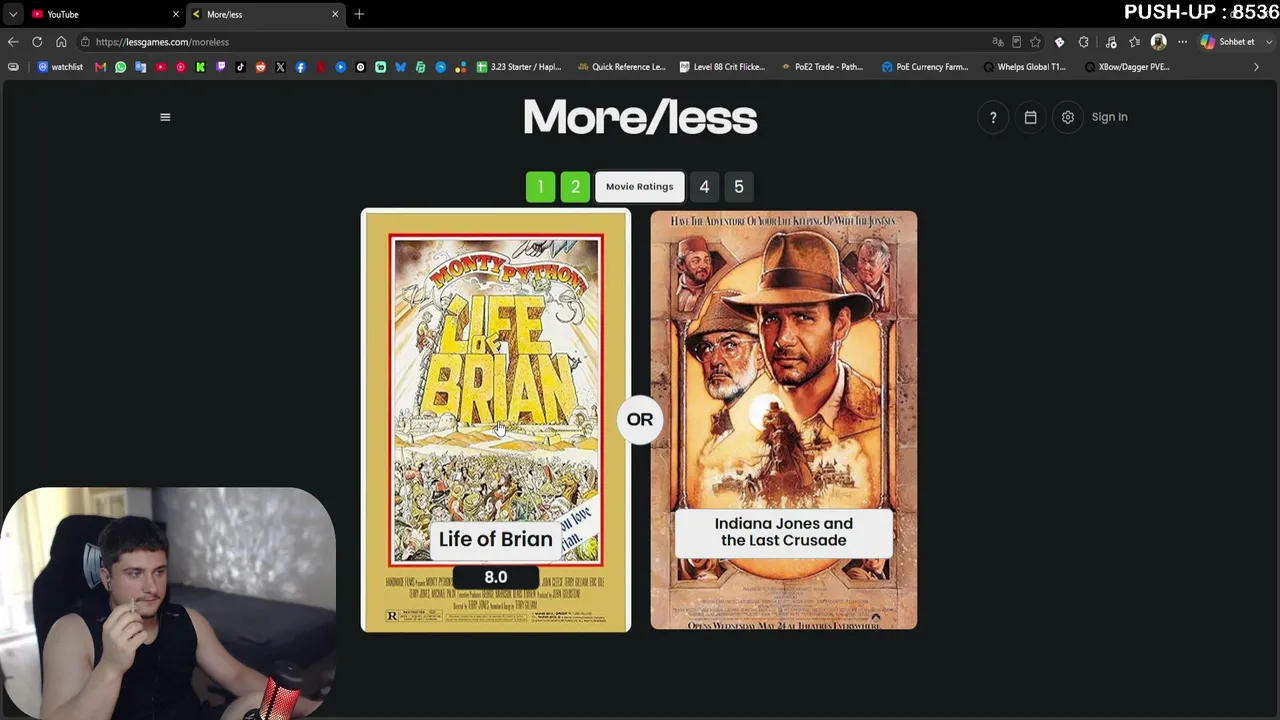Screen dimensions: 1280x720
Task: Select the Movie Ratings round tab
Action: tap(640, 187)
